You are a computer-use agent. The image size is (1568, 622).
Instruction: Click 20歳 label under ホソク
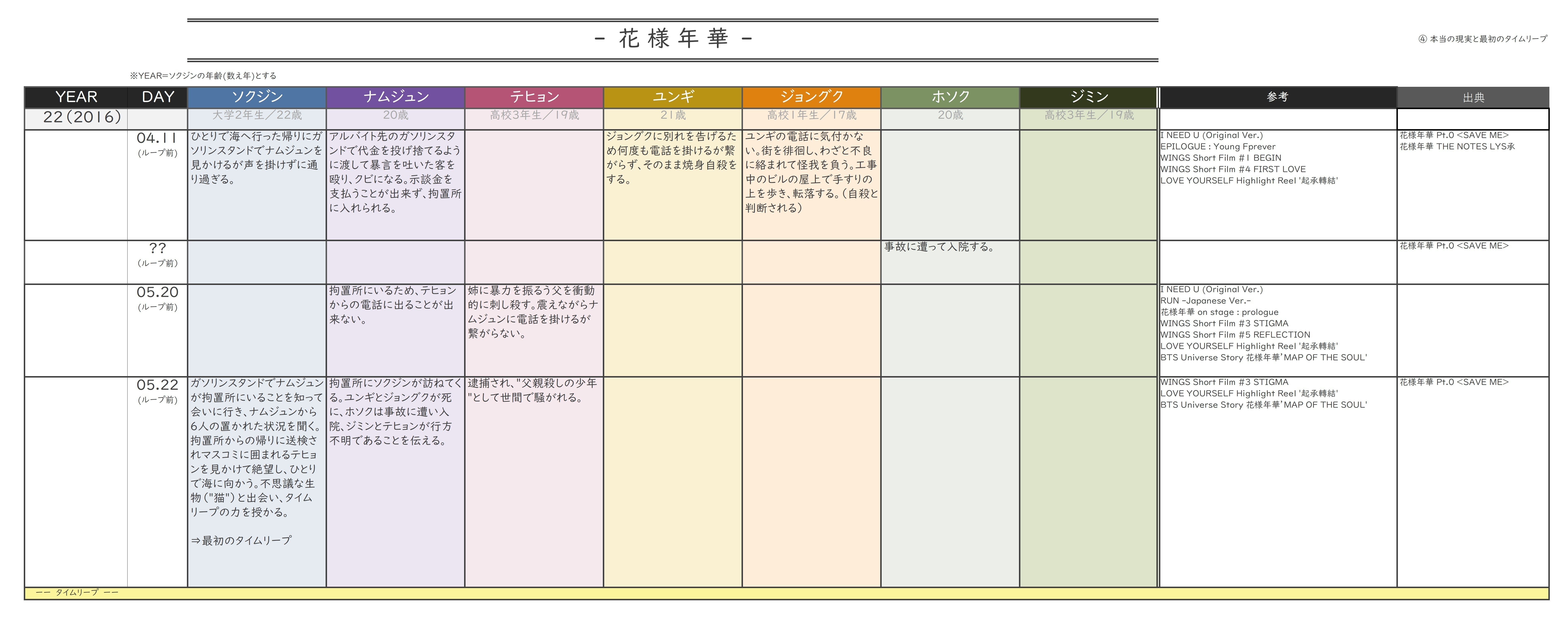coord(950,115)
